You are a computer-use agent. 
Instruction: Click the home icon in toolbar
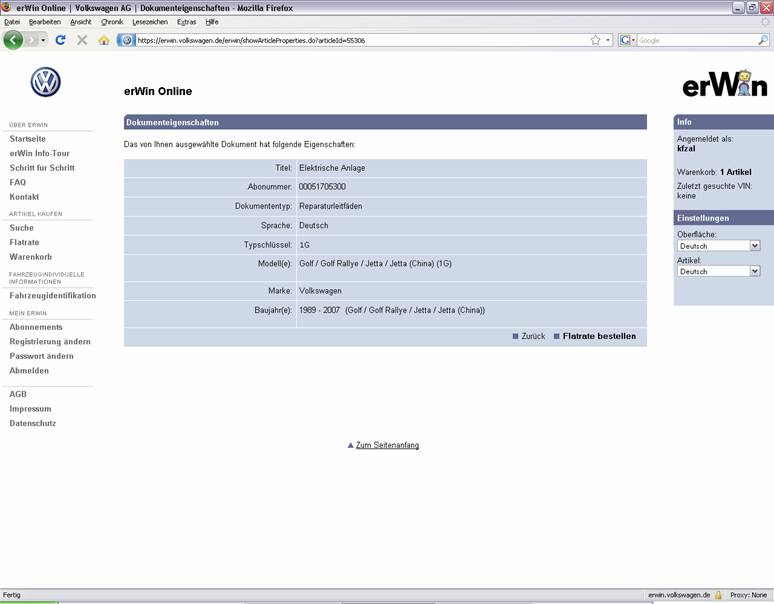[x=104, y=40]
